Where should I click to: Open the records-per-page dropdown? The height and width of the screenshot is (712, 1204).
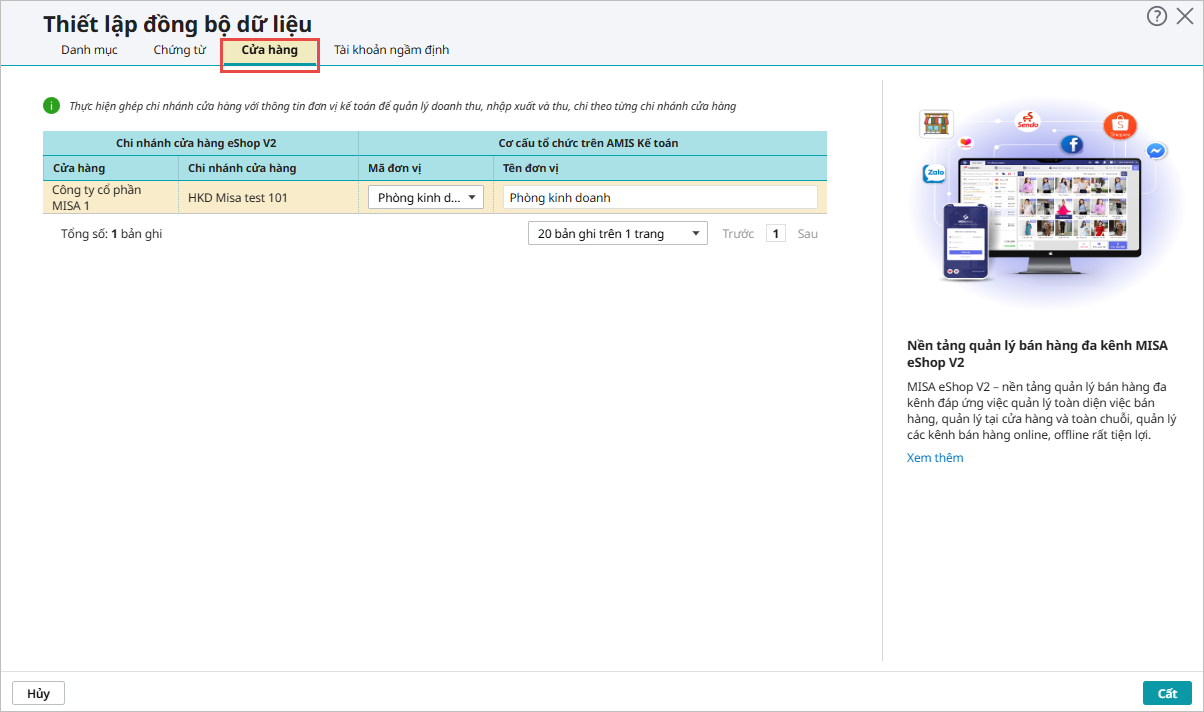[x=617, y=233]
